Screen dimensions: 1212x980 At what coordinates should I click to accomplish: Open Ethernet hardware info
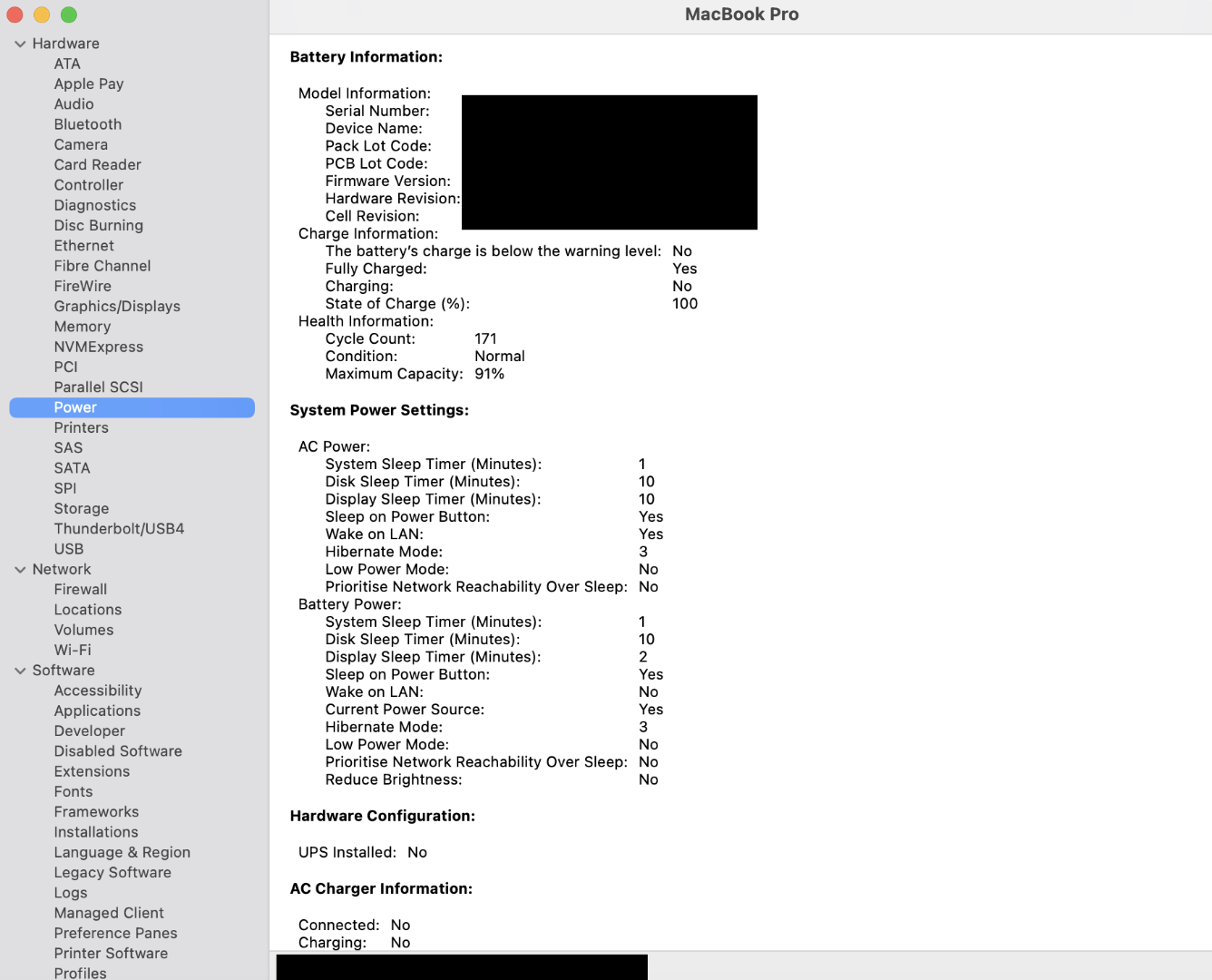pos(83,246)
